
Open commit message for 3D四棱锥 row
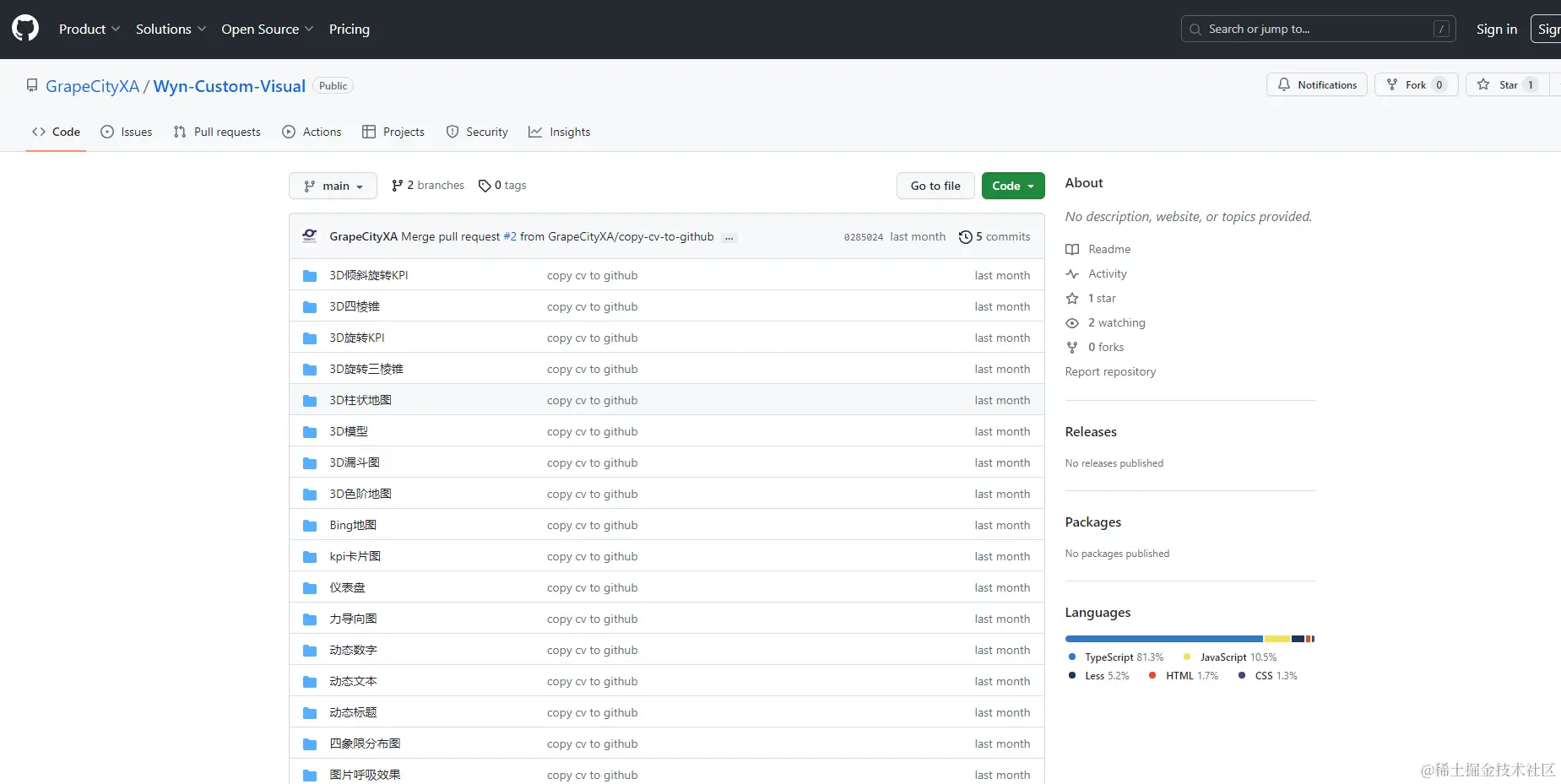(592, 306)
